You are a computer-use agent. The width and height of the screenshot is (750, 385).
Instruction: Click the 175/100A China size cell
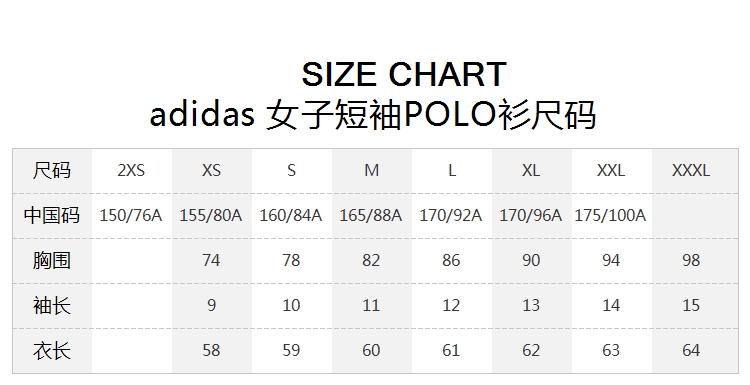pos(610,216)
